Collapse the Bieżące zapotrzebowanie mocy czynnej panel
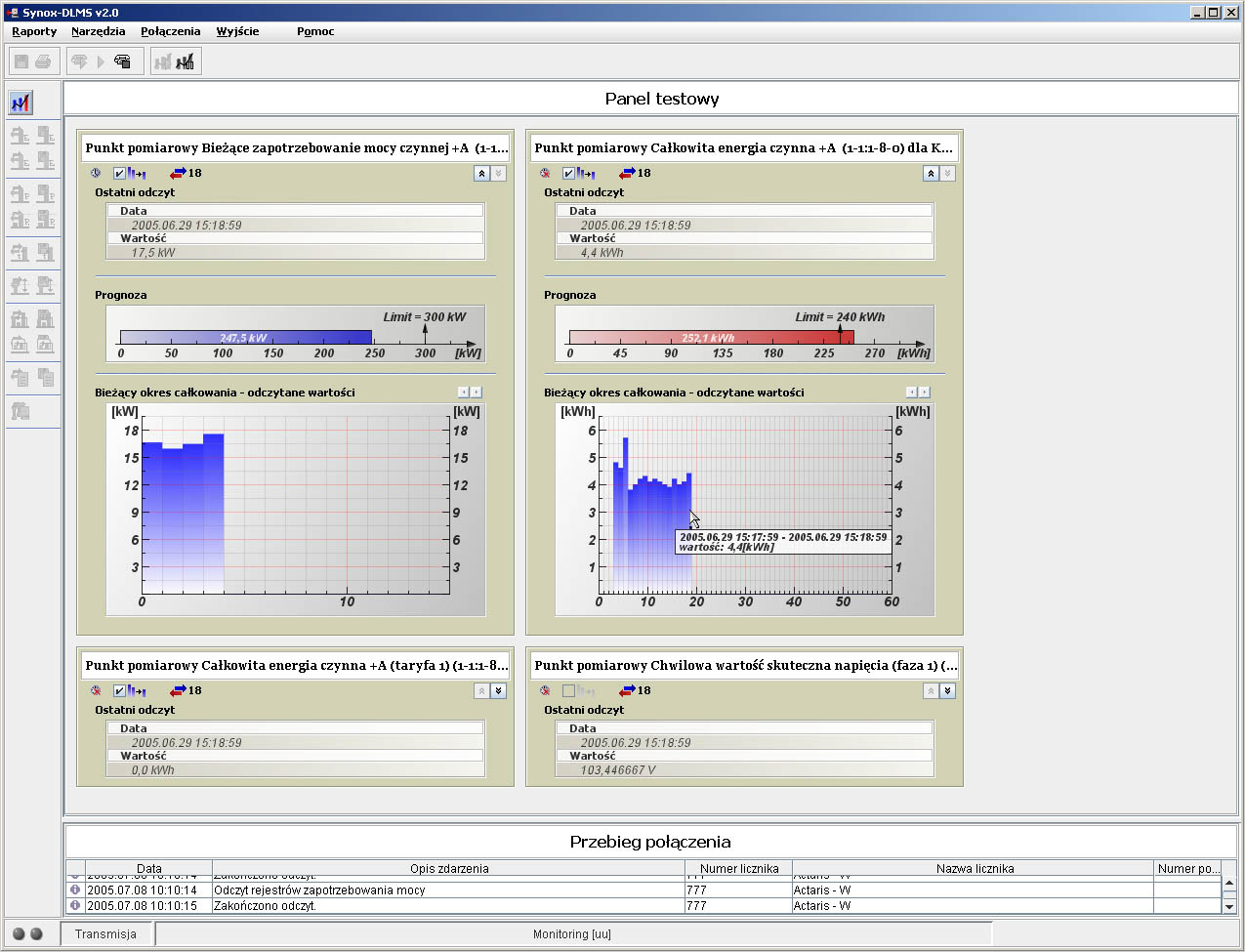This screenshot has height=952, width=1245. (x=481, y=173)
